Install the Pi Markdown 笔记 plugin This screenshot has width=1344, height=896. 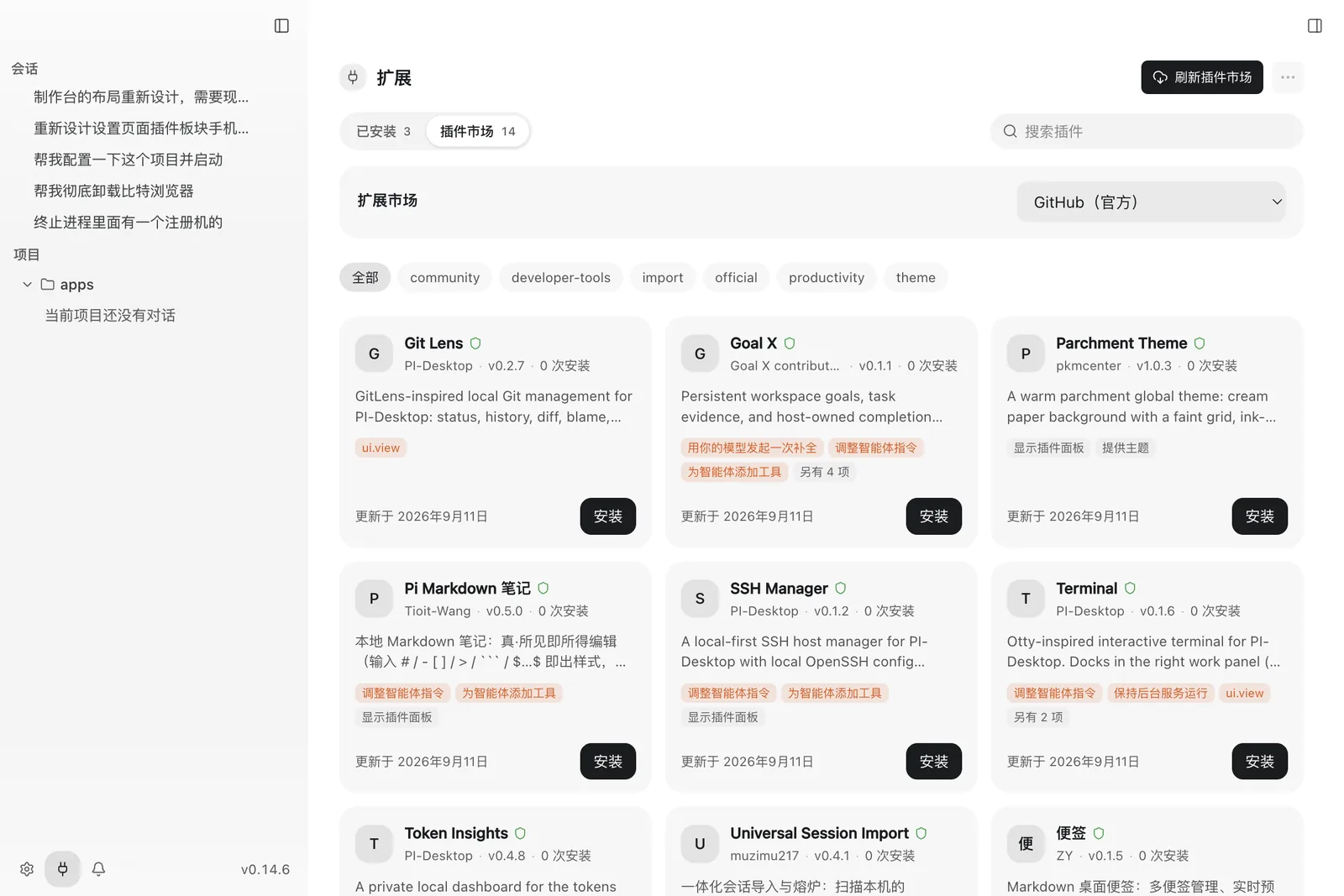[x=608, y=762]
